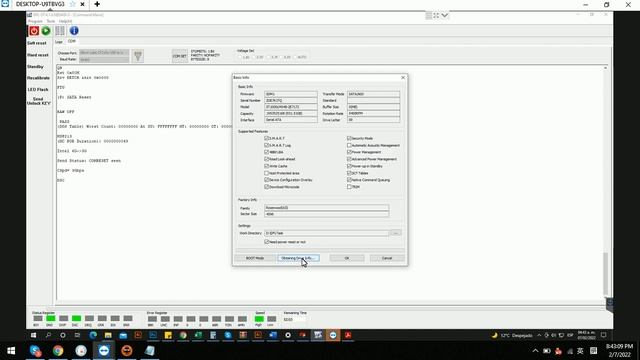Toggle the Security Mode checkbox
The height and width of the screenshot is (360, 640).
click(x=349, y=138)
